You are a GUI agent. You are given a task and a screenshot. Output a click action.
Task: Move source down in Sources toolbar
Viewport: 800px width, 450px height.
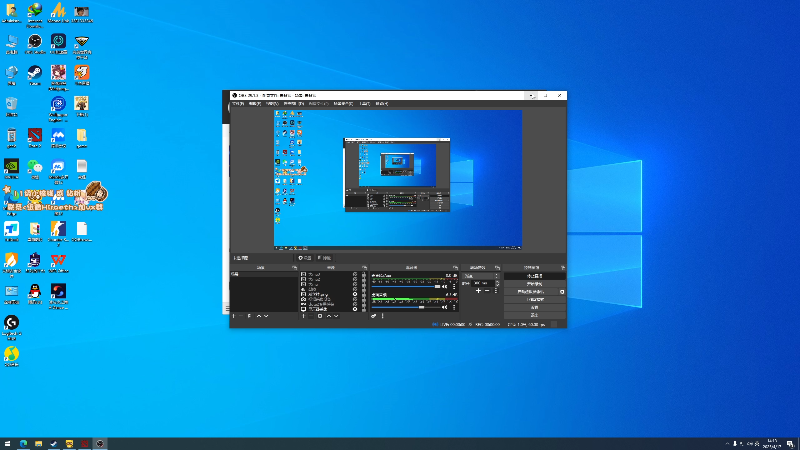(x=336, y=316)
